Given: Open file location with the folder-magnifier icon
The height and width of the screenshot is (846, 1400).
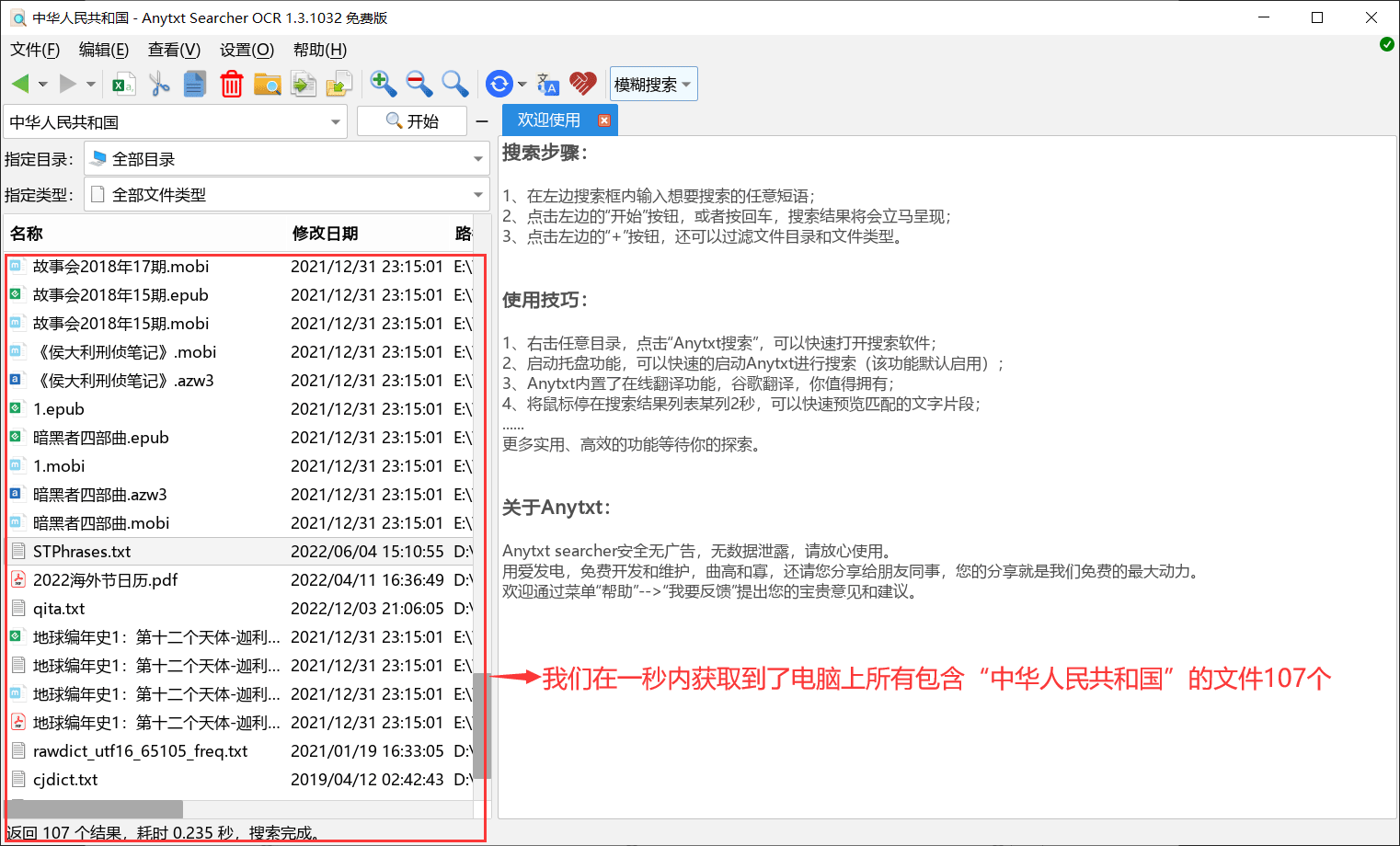Looking at the screenshot, I should (x=267, y=85).
